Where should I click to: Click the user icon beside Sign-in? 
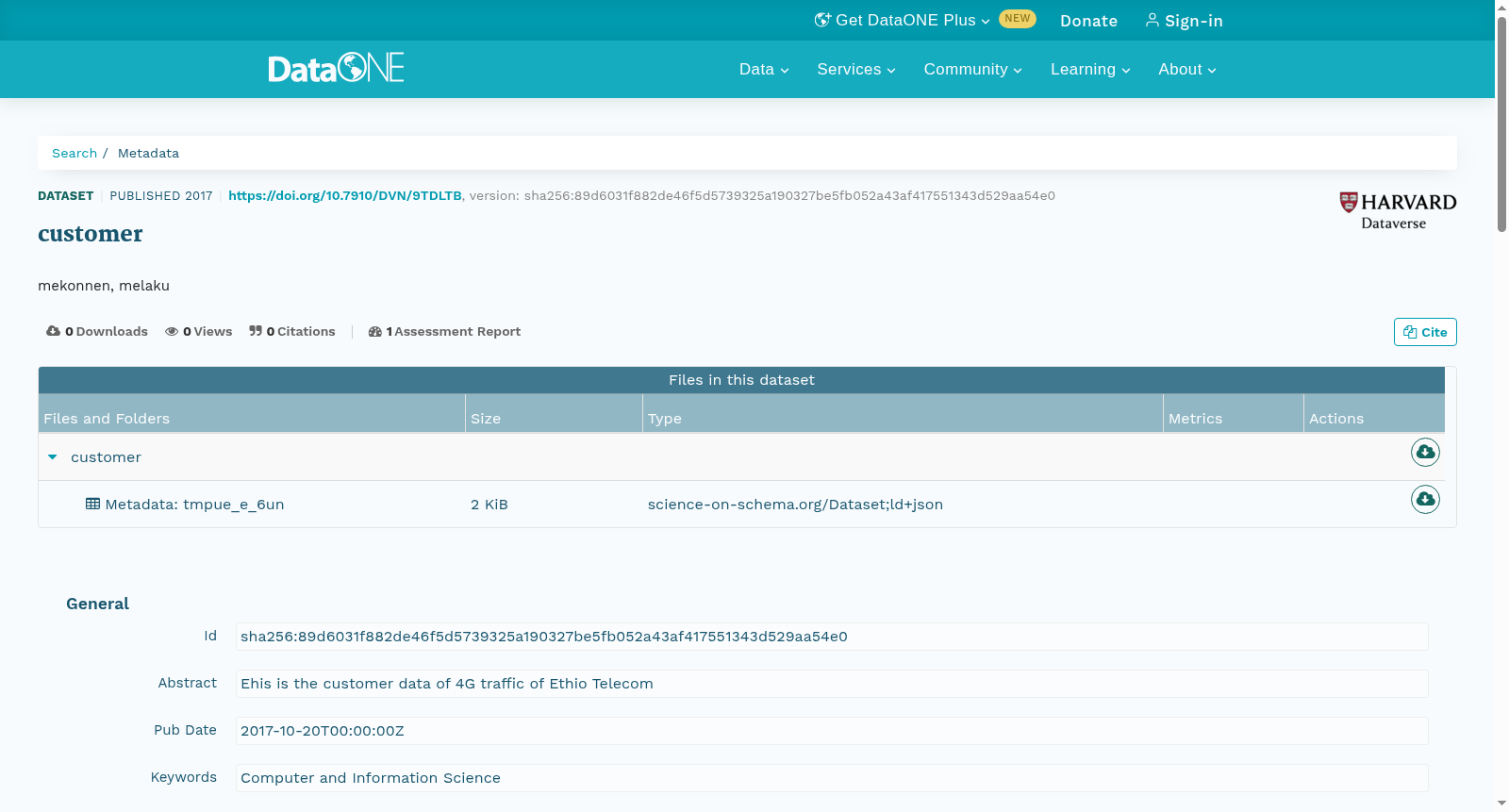click(1152, 20)
